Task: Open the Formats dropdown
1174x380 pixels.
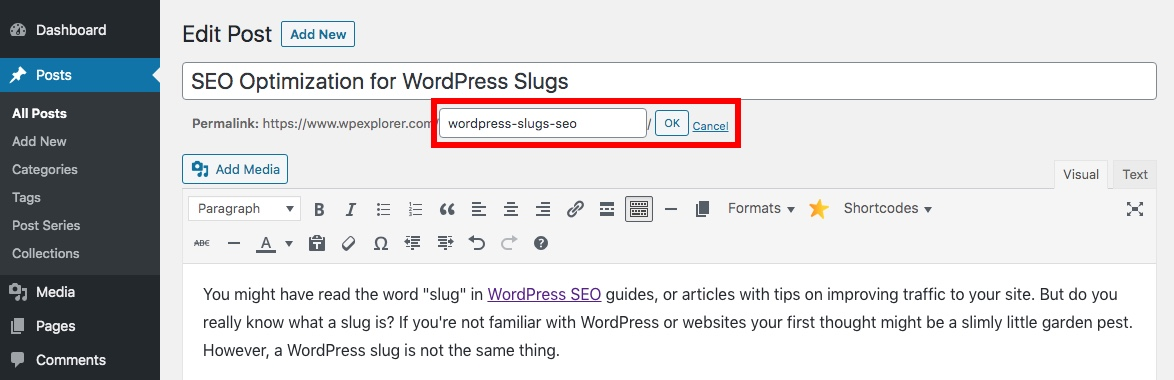Action: pyautogui.click(x=761, y=209)
